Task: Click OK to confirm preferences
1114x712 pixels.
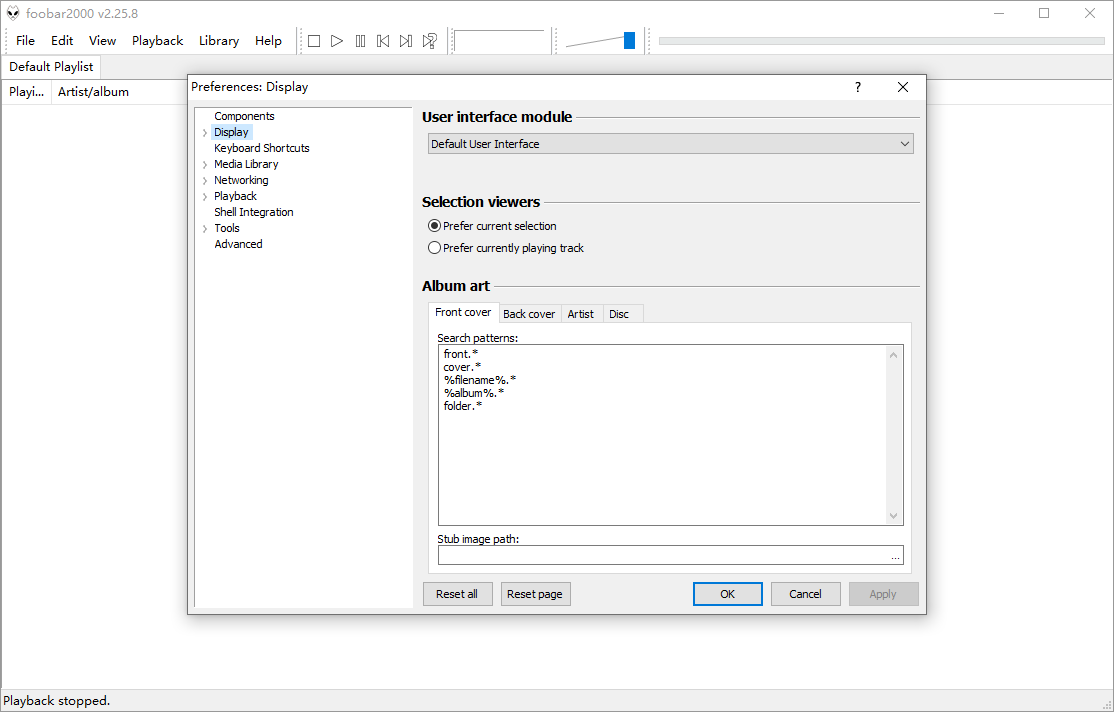Action: tap(727, 594)
